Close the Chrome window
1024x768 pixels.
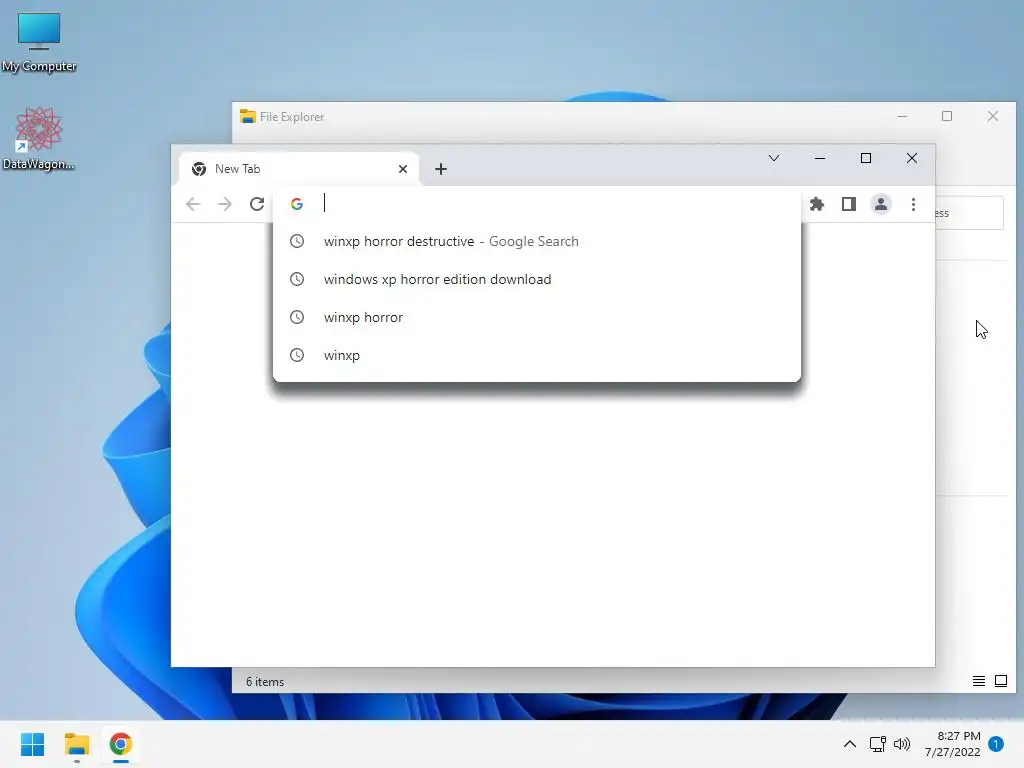912,158
